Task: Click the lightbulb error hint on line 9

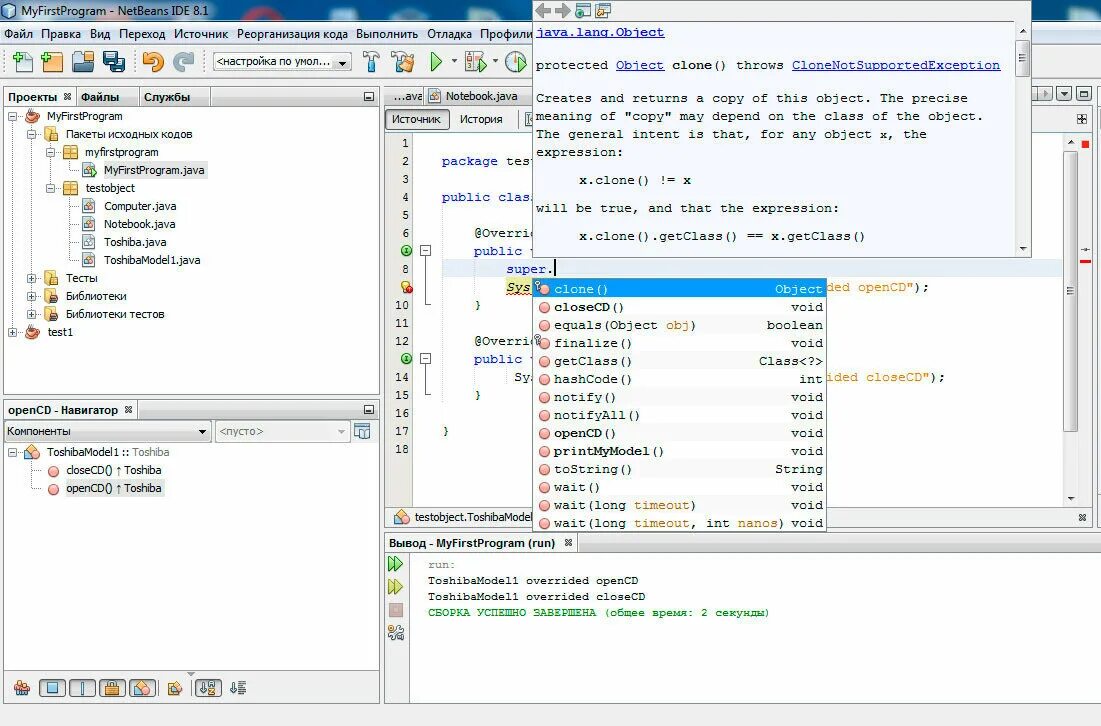Action: [x=406, y=287]
